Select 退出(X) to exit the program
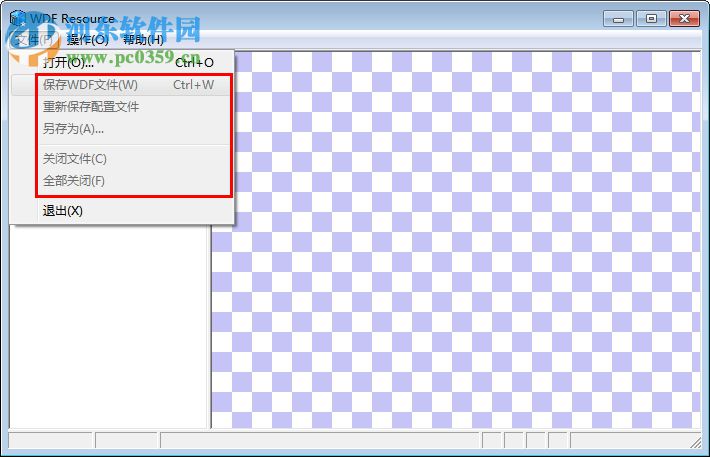Screen dimensions: 710x457 pyautogui.click(x=122, y=211)
